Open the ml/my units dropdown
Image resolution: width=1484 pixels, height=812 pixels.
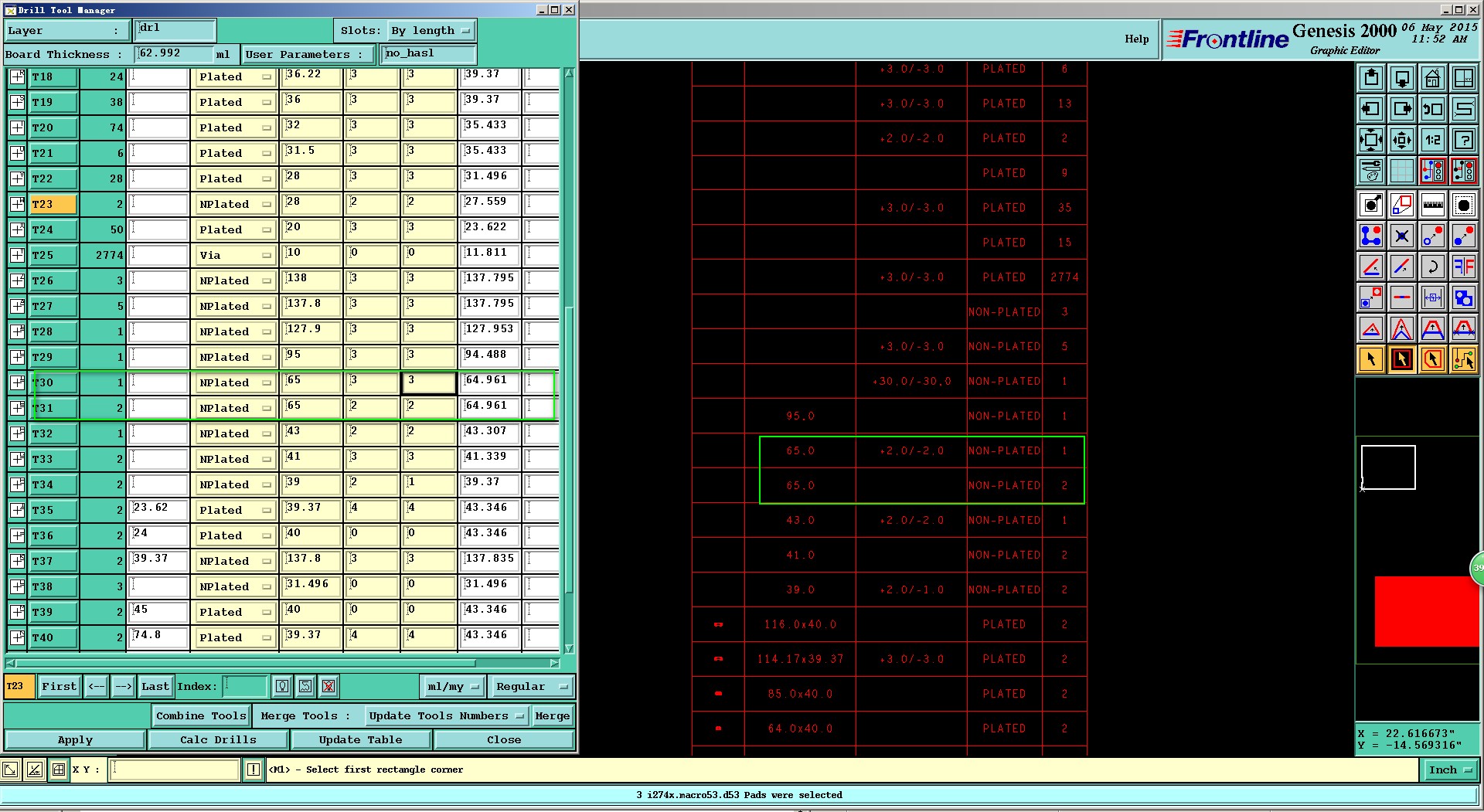coord(453,686)
